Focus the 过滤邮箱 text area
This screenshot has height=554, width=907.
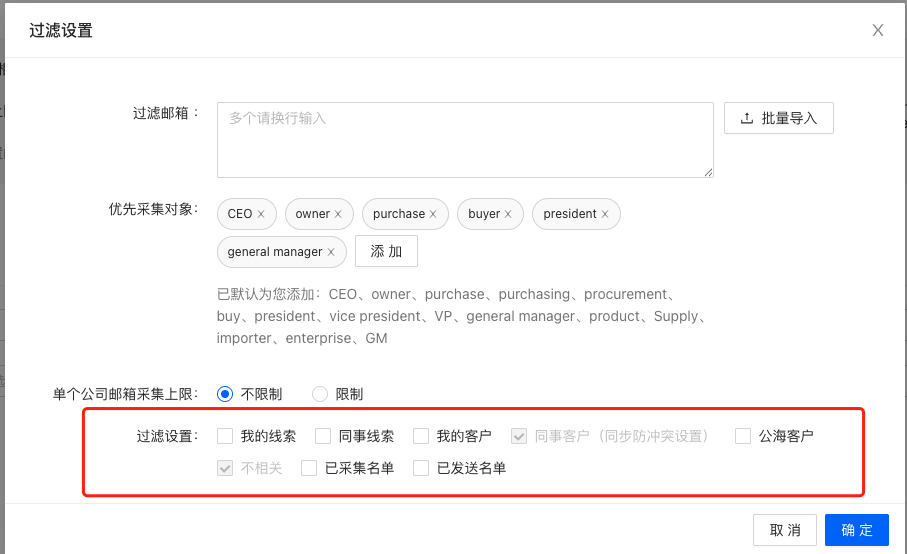(x=465, y=140)
